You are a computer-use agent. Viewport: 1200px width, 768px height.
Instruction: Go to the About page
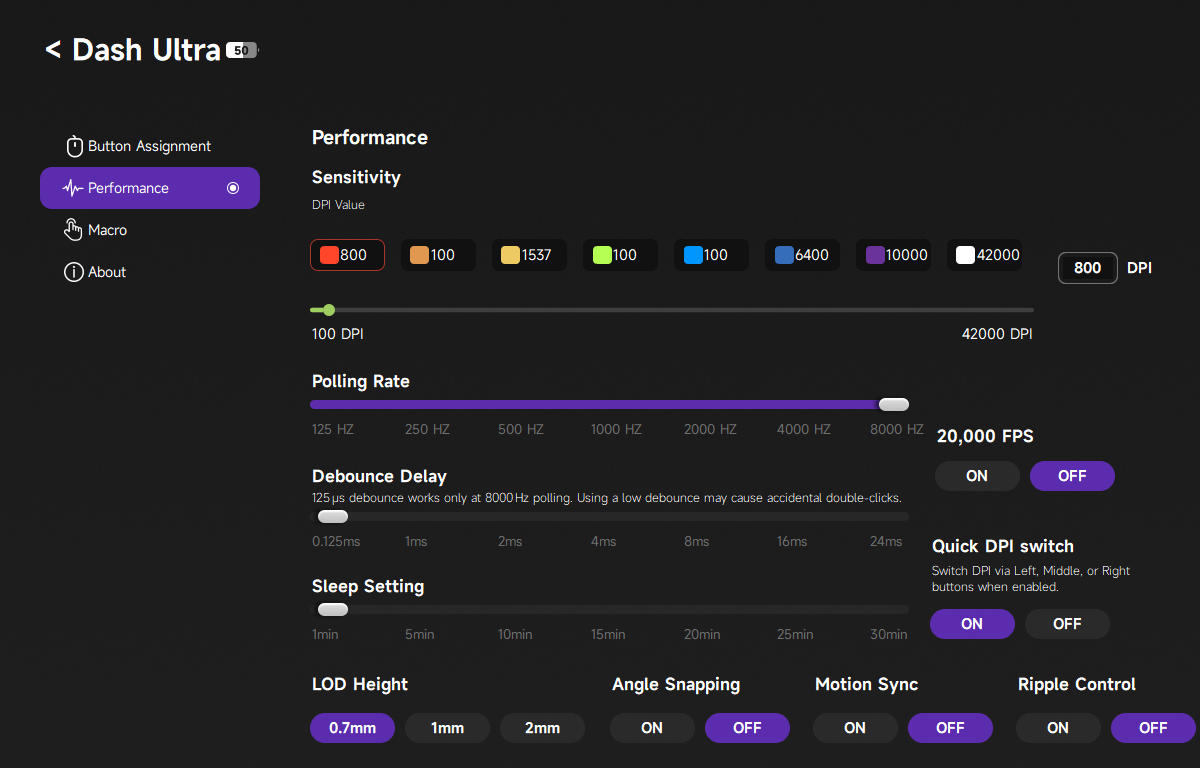coord(106,272)
